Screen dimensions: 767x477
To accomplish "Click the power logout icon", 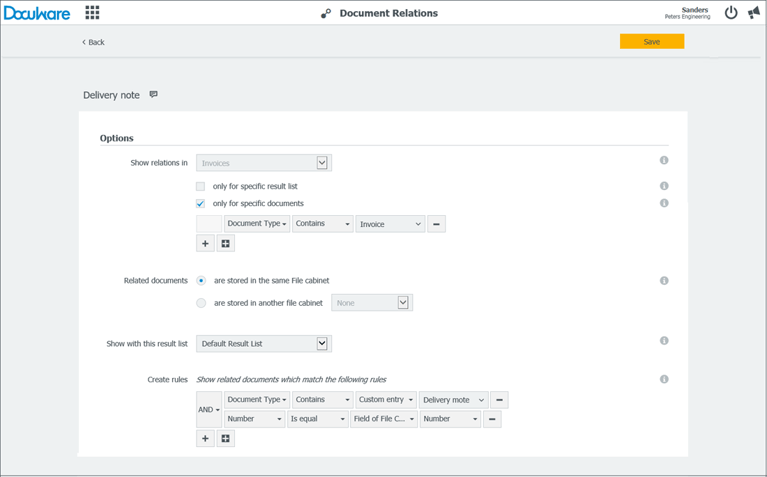I will (x=731, y=13).
